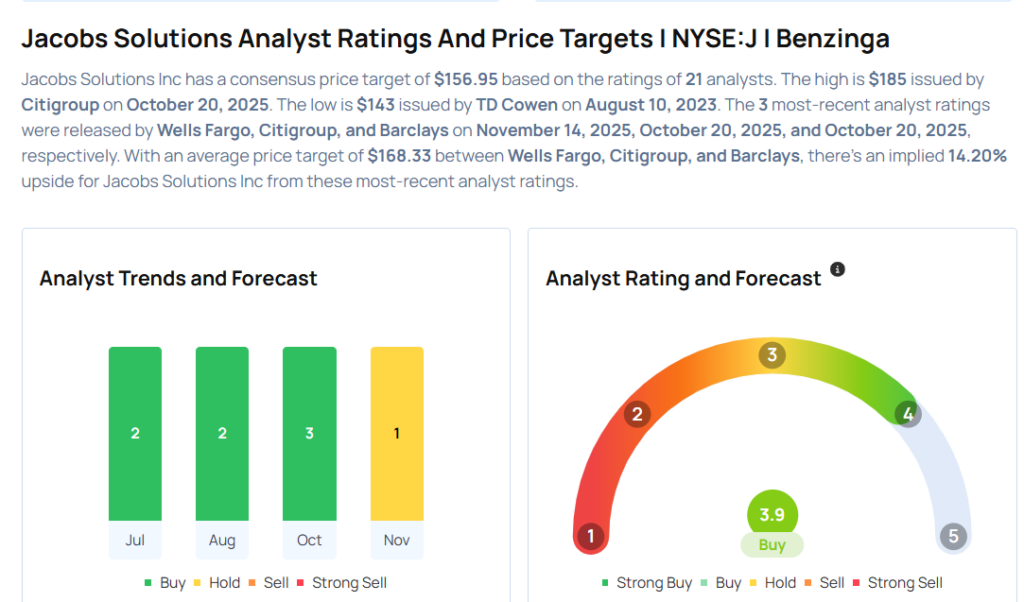Select the Aug bar showing 2 ratings
1024x602 pixels.
click(222, 433)
